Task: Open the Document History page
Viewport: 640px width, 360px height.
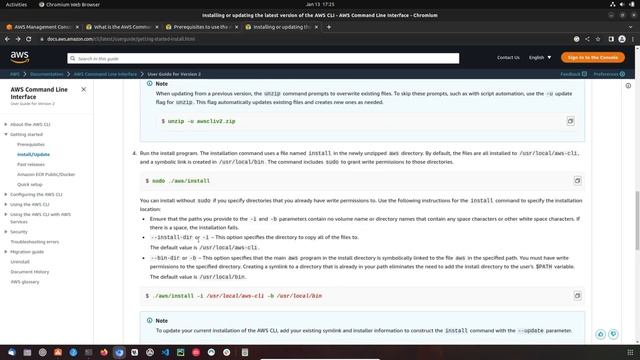Action: 29,272
